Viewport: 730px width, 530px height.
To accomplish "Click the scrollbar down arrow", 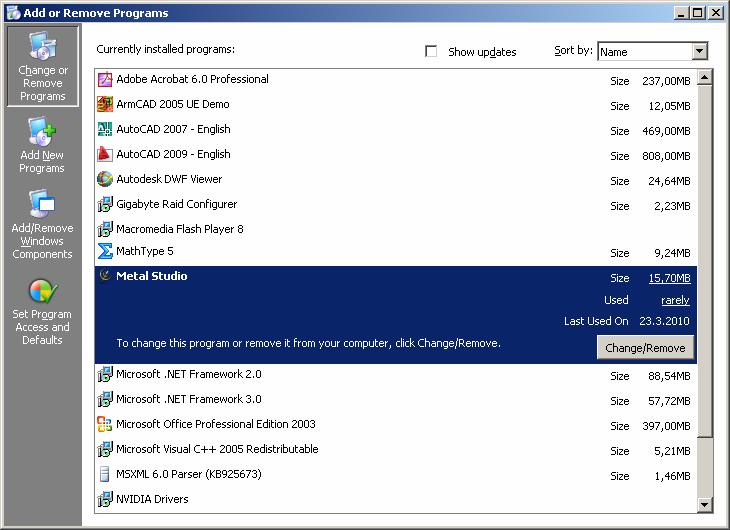I will click(x=704, y=504).
